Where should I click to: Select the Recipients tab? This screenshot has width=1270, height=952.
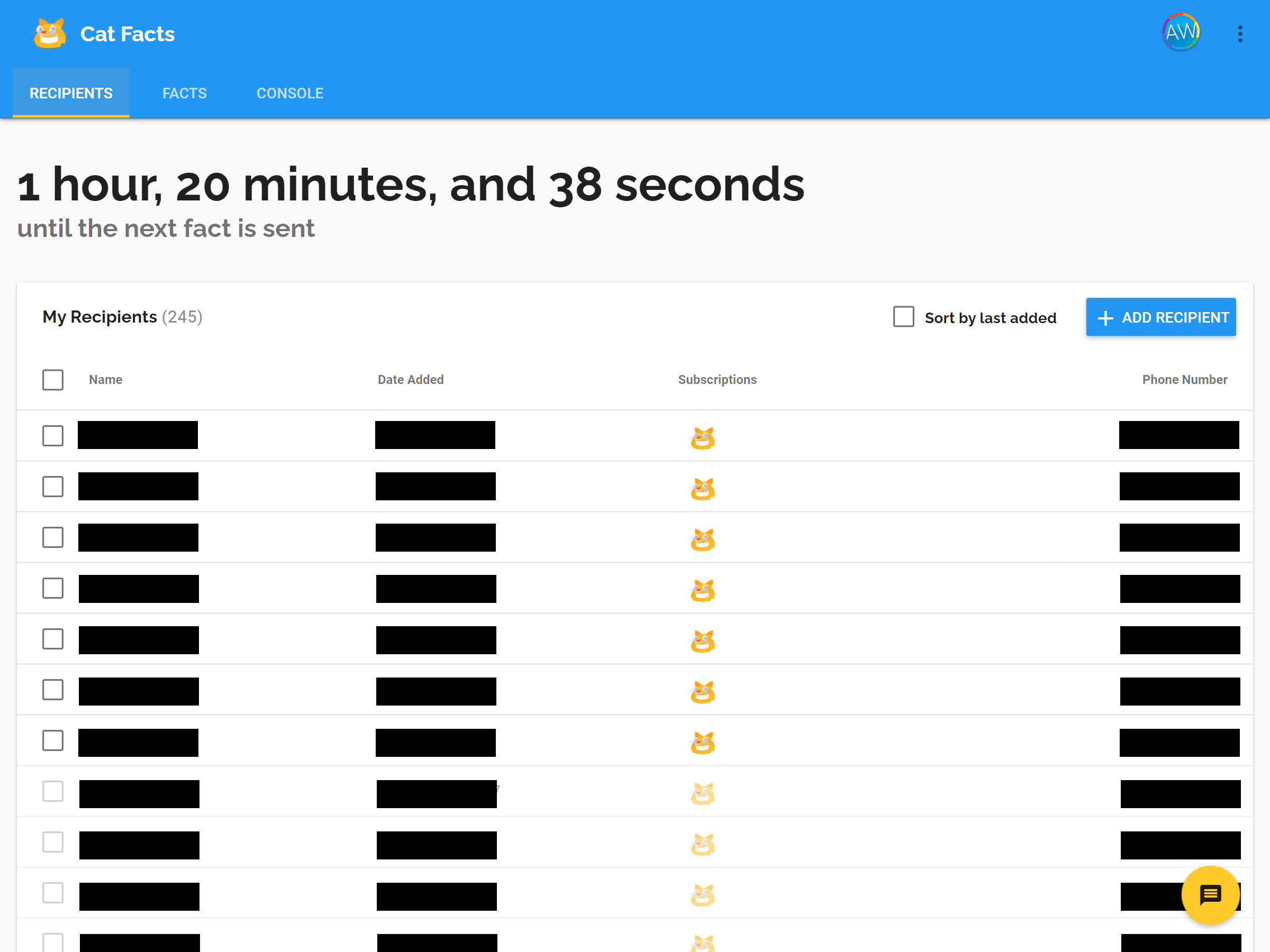click(71, 93)
